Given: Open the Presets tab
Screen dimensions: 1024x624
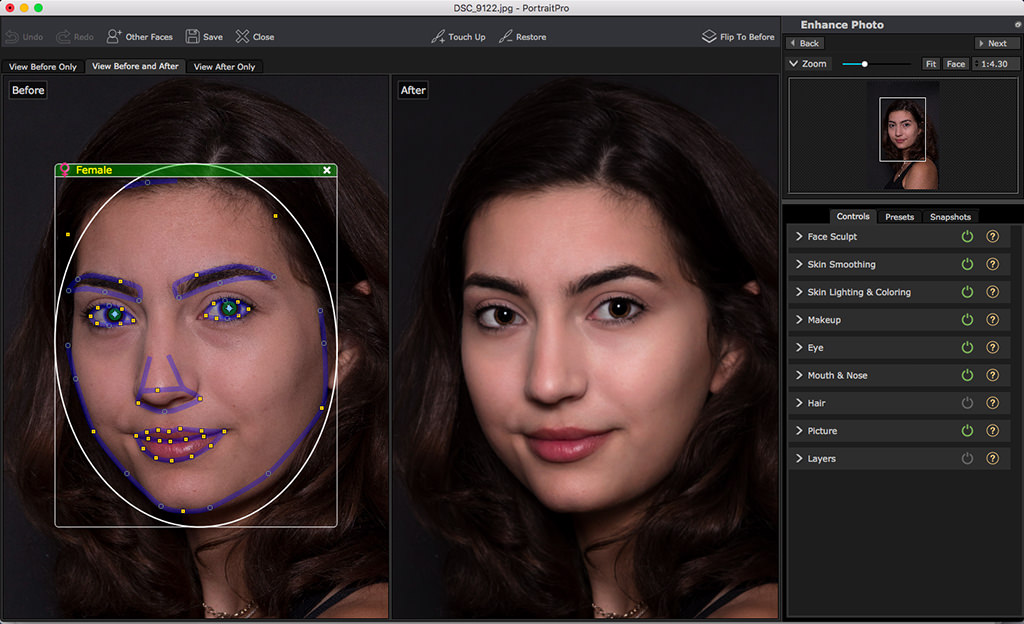Looking at the screenshot, I should pyautogui.click(x=899, y=217).
